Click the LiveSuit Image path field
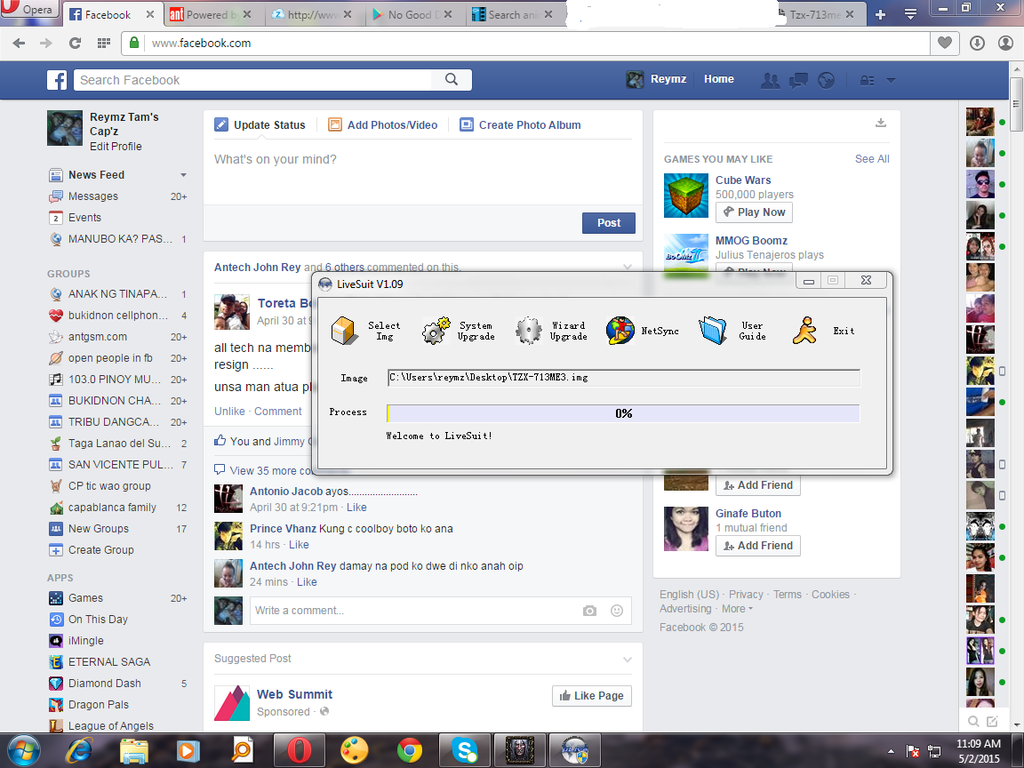This screenshot has height=768, width=1024. tap(624, 377)
